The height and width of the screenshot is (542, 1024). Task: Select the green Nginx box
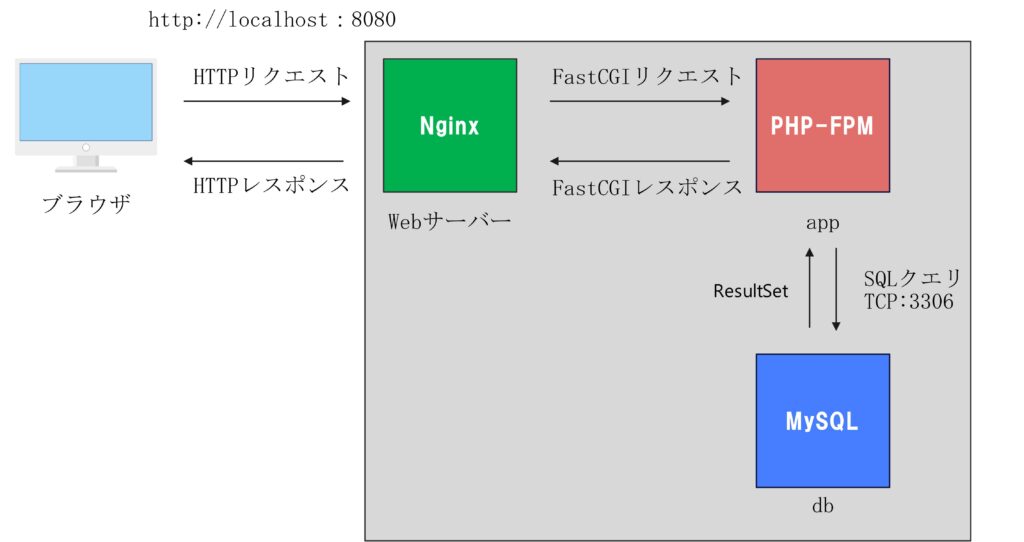450,125
